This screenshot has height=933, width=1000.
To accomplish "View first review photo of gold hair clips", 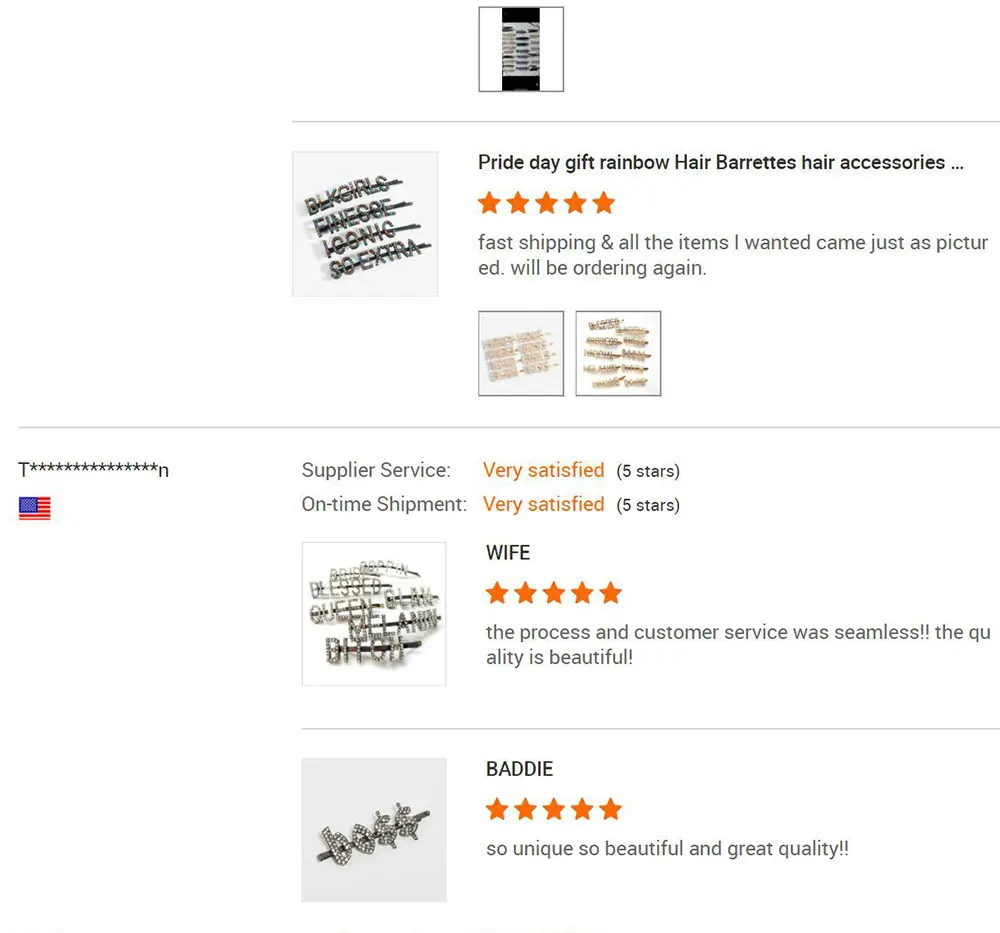I will (521, 353).
